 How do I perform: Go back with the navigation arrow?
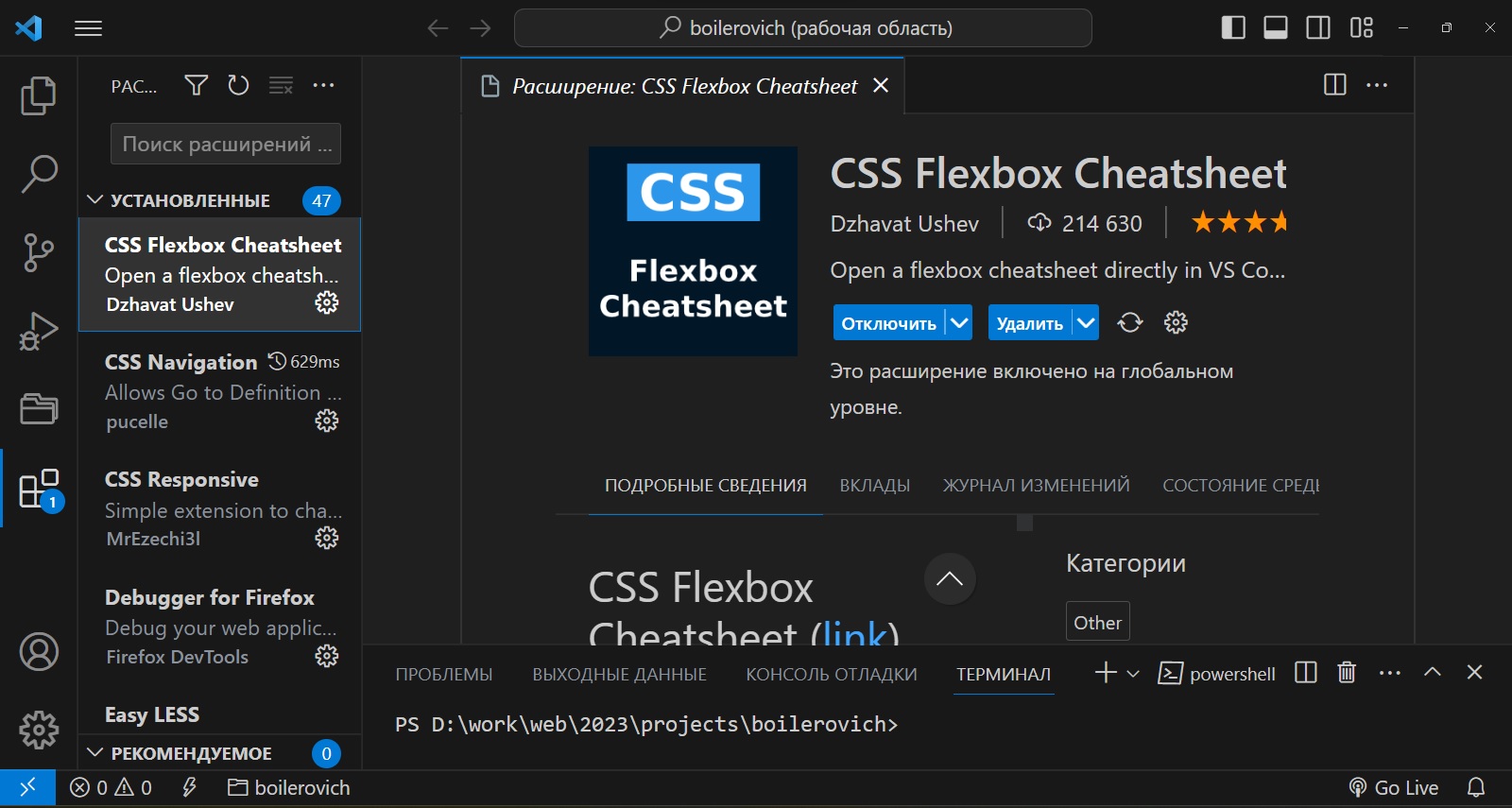coord(438,28)
